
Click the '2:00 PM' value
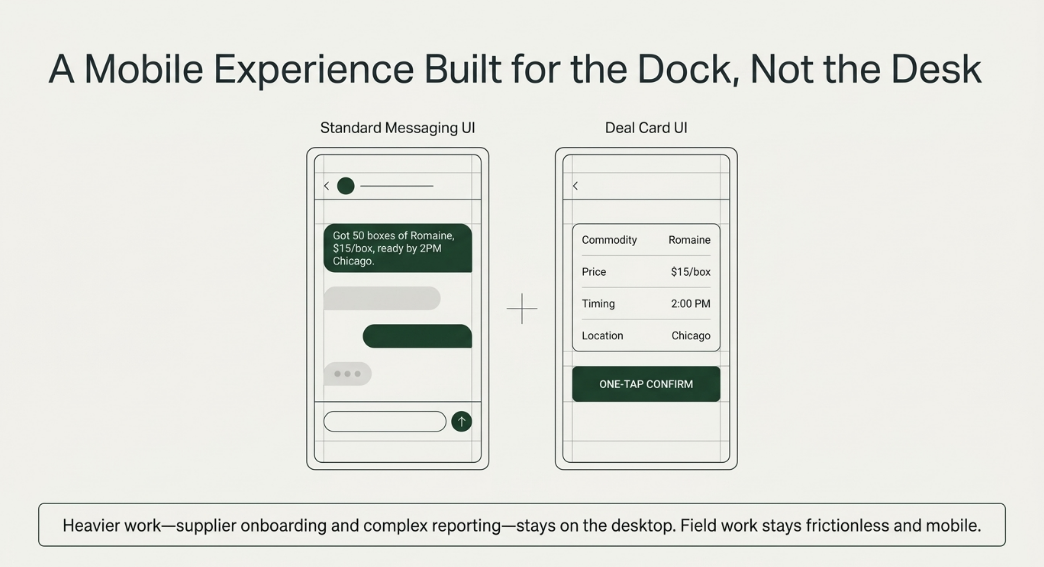(690, 303)
